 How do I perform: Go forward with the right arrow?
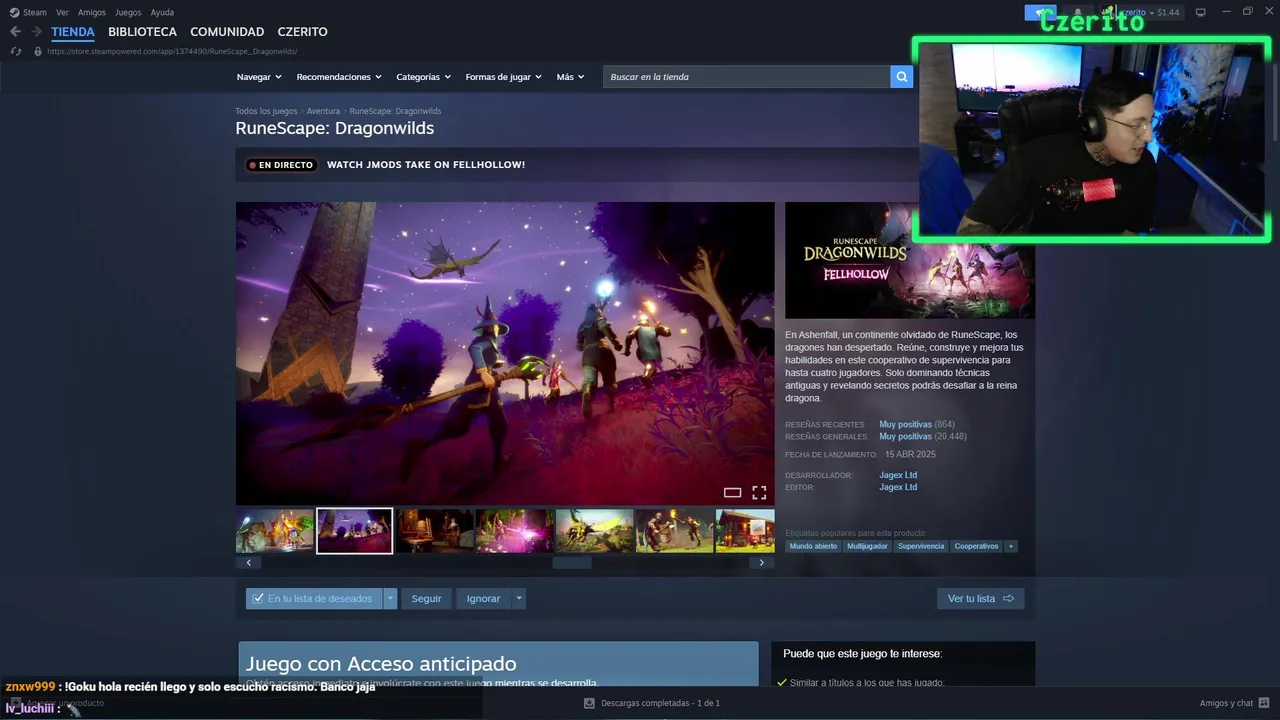pyautogui.click(x=36, y=32)
